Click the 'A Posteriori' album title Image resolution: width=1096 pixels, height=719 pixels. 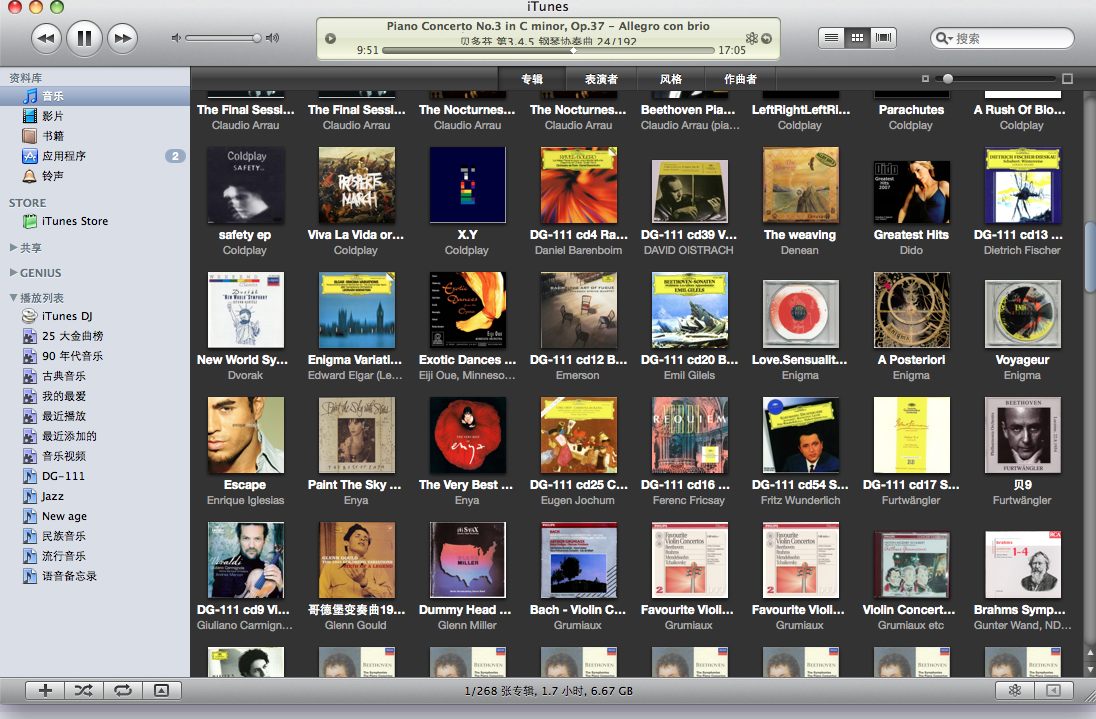911,360
